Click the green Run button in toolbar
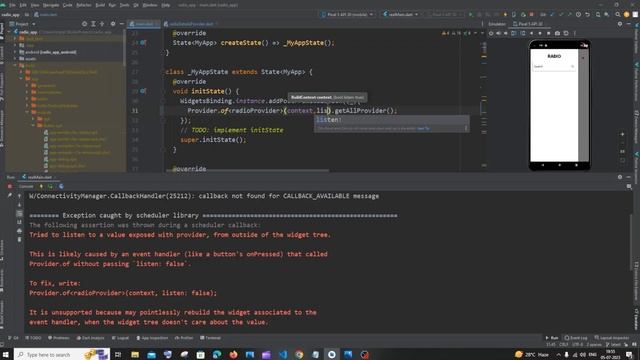Image resolution: width=640 pixels, height=360 pixels. pos(471,14)
